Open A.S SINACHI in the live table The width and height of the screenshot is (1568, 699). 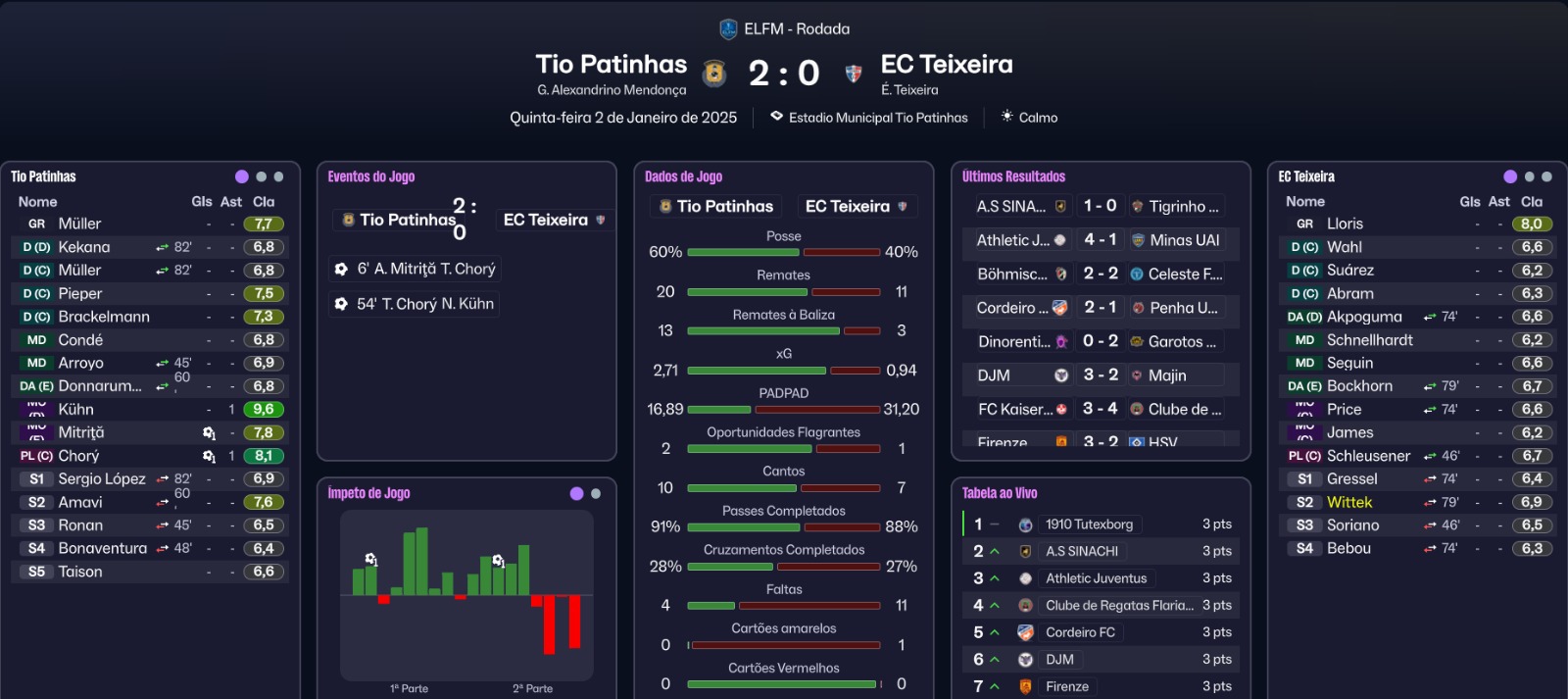1081,551
